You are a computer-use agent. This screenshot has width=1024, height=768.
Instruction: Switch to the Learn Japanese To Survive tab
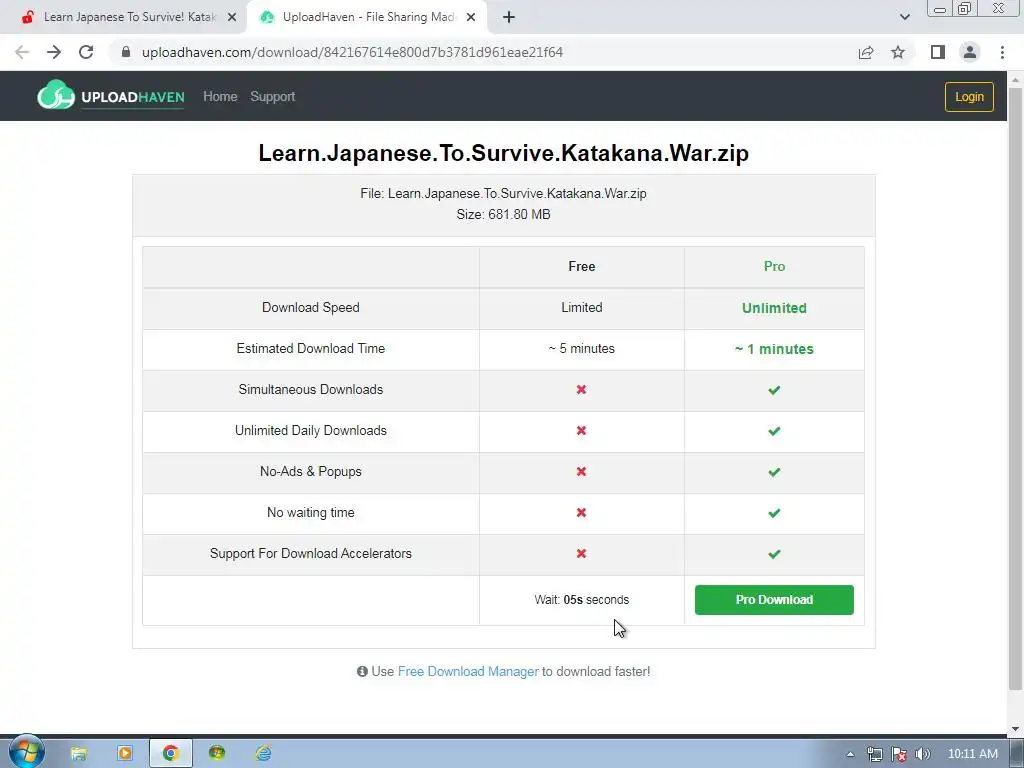tap(124, 17)
